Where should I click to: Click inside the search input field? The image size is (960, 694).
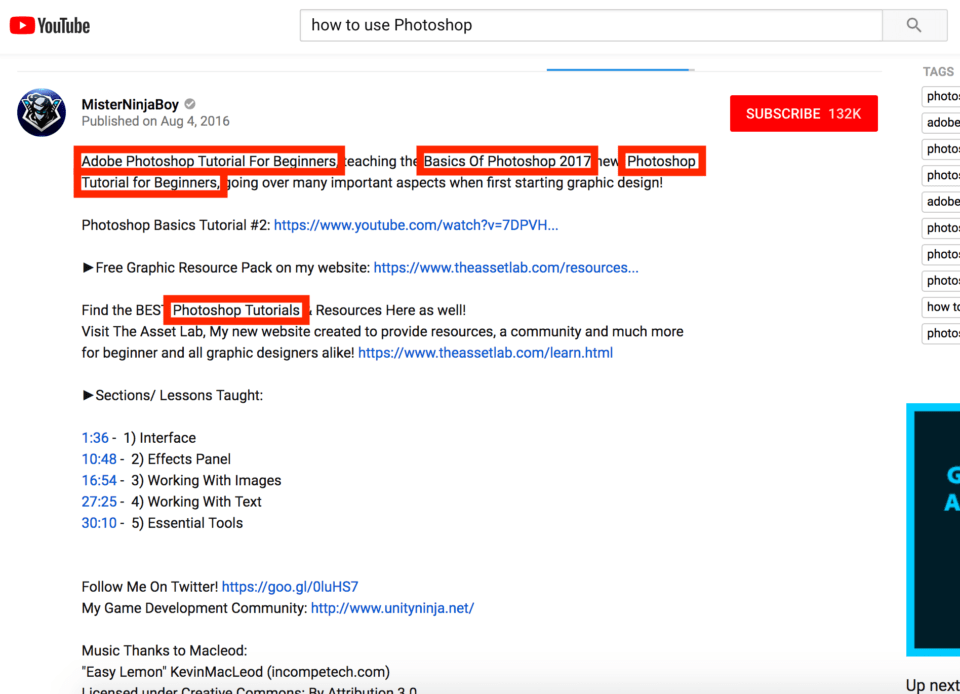[590, 25]
